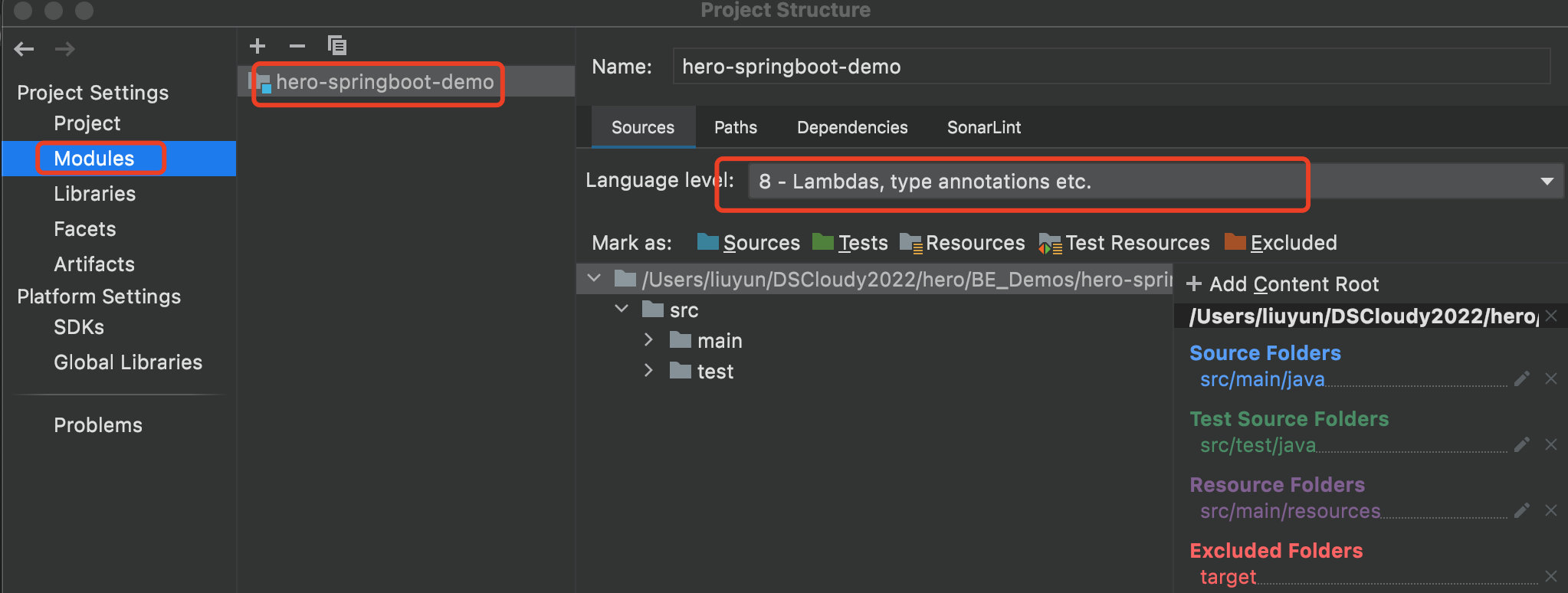
Task: Click the target excluded folder entry
Action: [1228, 577]
